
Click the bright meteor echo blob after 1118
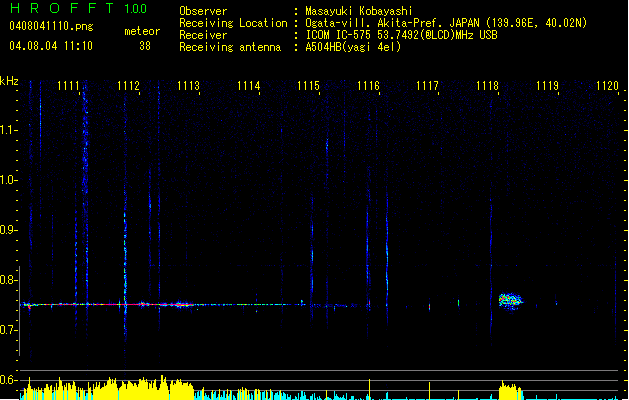[510, 300]
